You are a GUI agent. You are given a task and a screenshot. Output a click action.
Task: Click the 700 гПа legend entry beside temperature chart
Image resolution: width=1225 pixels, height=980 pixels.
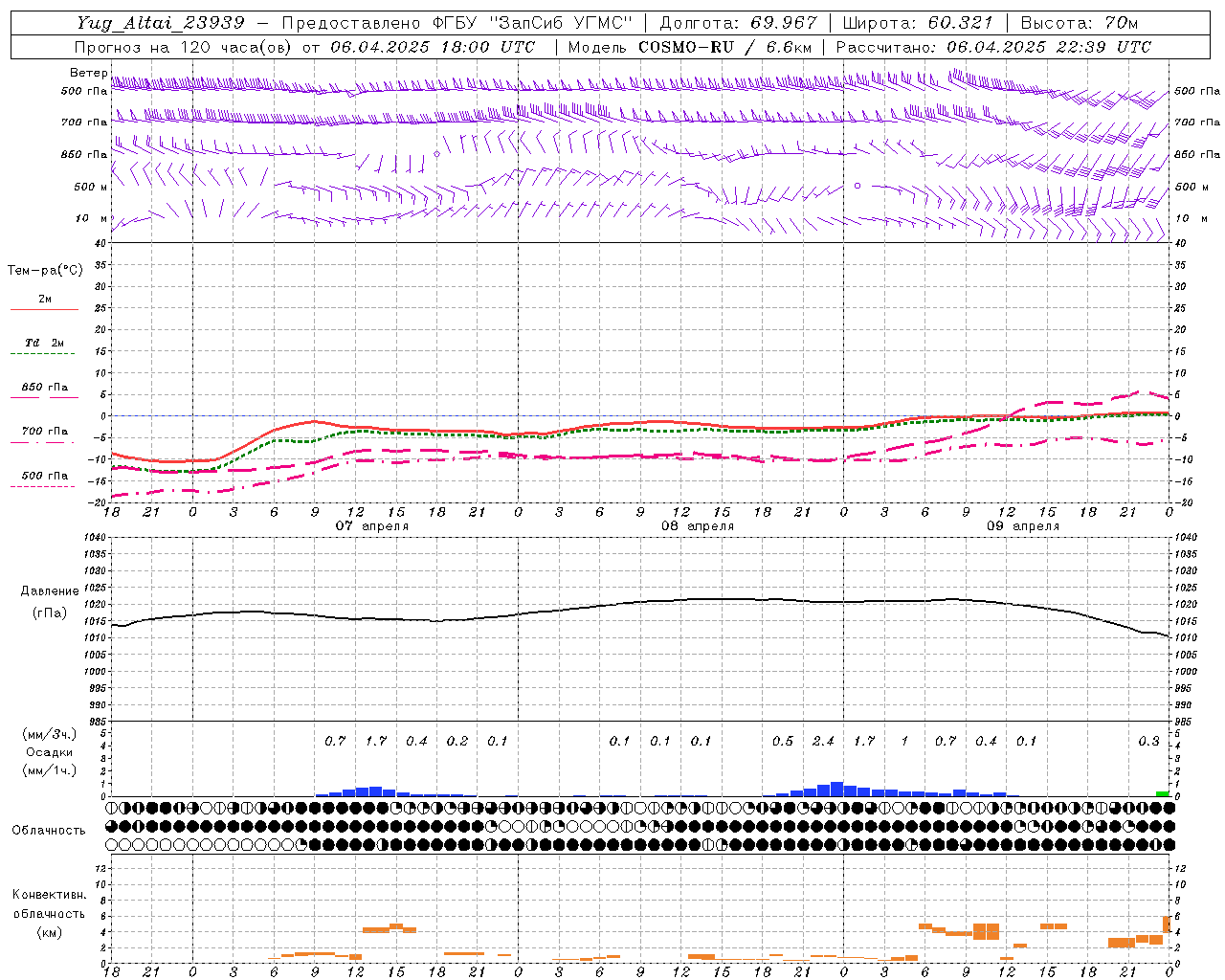coord(45,432)
